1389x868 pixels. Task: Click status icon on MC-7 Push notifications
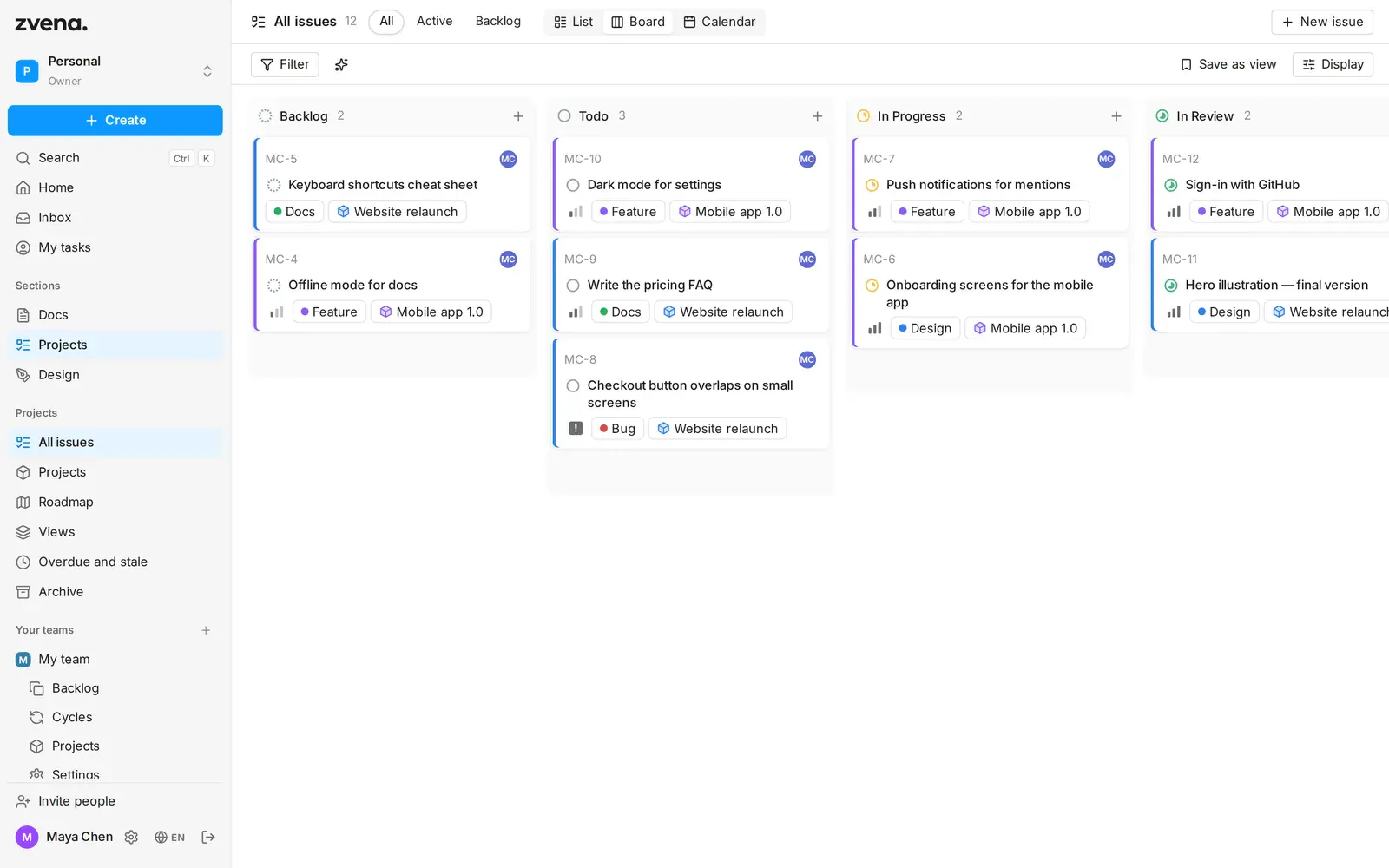click(x=872, y=185)
